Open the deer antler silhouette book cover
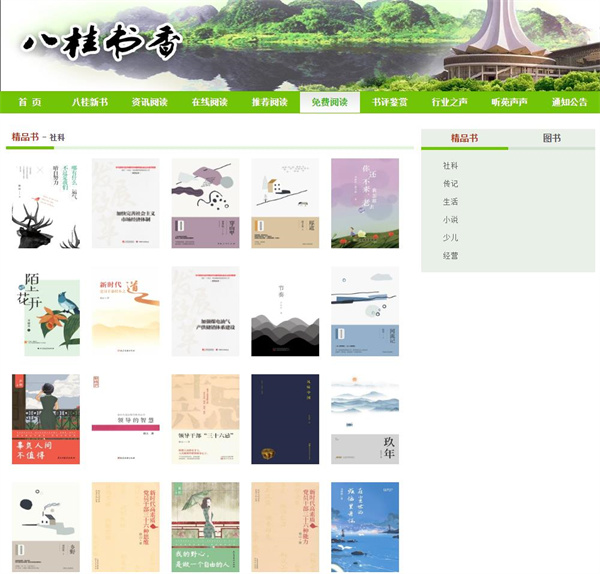Screen dimensions: 600x574 click(46, 203)
